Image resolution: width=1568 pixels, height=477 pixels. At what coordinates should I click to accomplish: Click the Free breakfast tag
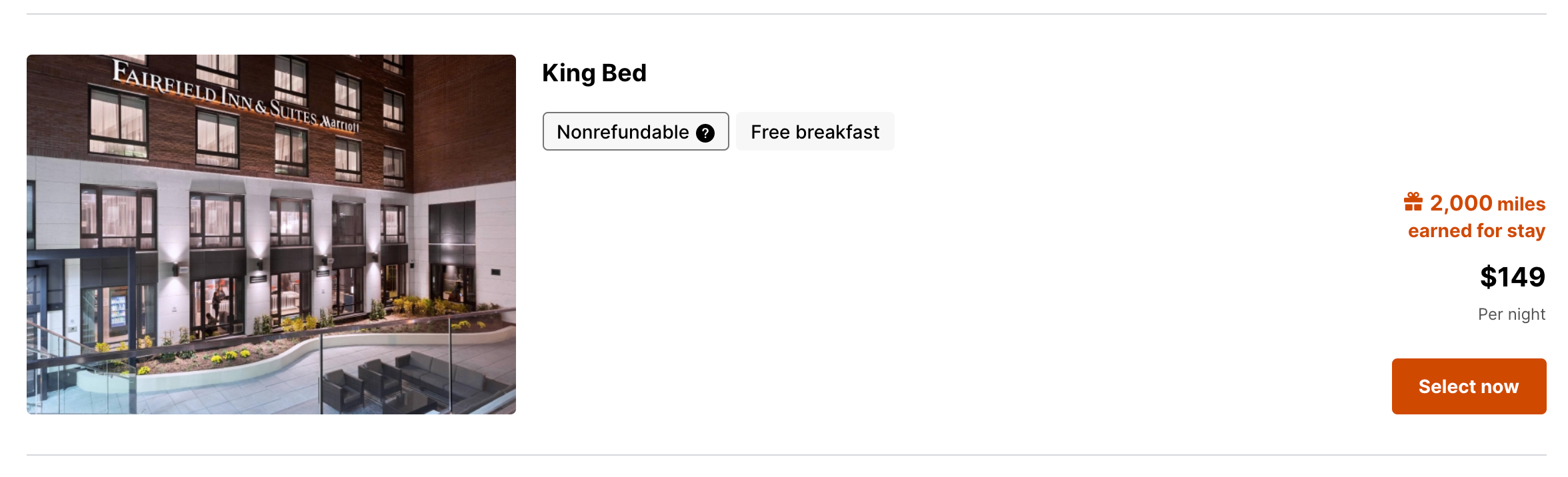(x=815, y=132)
